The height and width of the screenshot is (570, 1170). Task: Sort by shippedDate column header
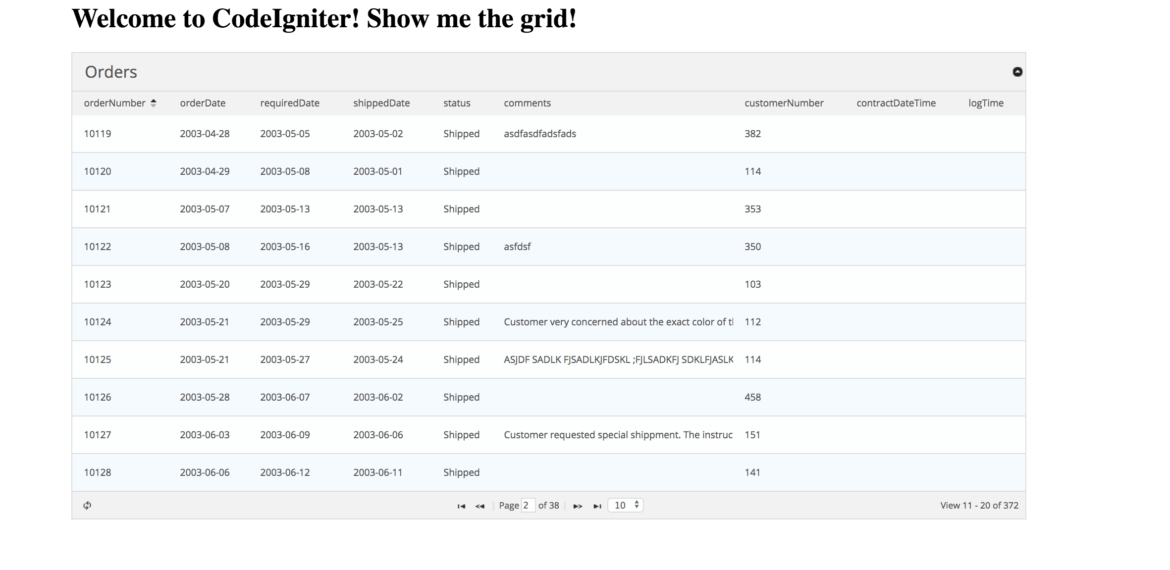(381, 103)
